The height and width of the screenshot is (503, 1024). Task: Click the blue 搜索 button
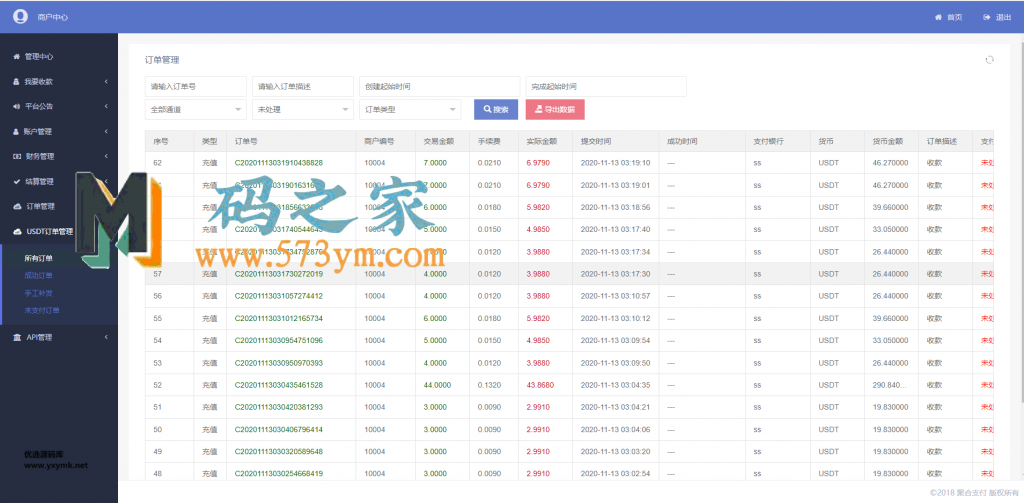point(496,110)
